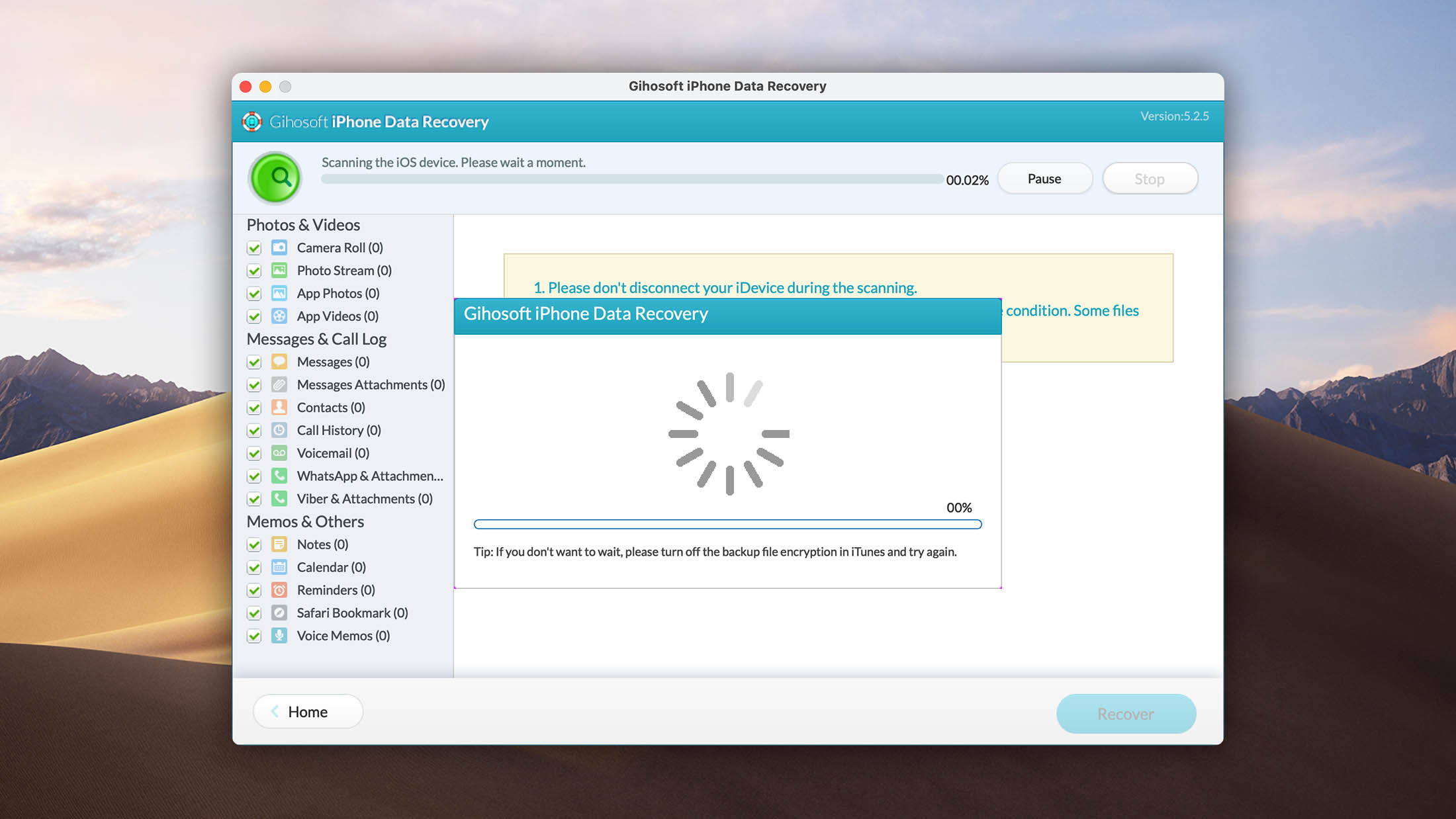
Task: Click the 00.02% scan percentage
Action: tap(967, 180)
